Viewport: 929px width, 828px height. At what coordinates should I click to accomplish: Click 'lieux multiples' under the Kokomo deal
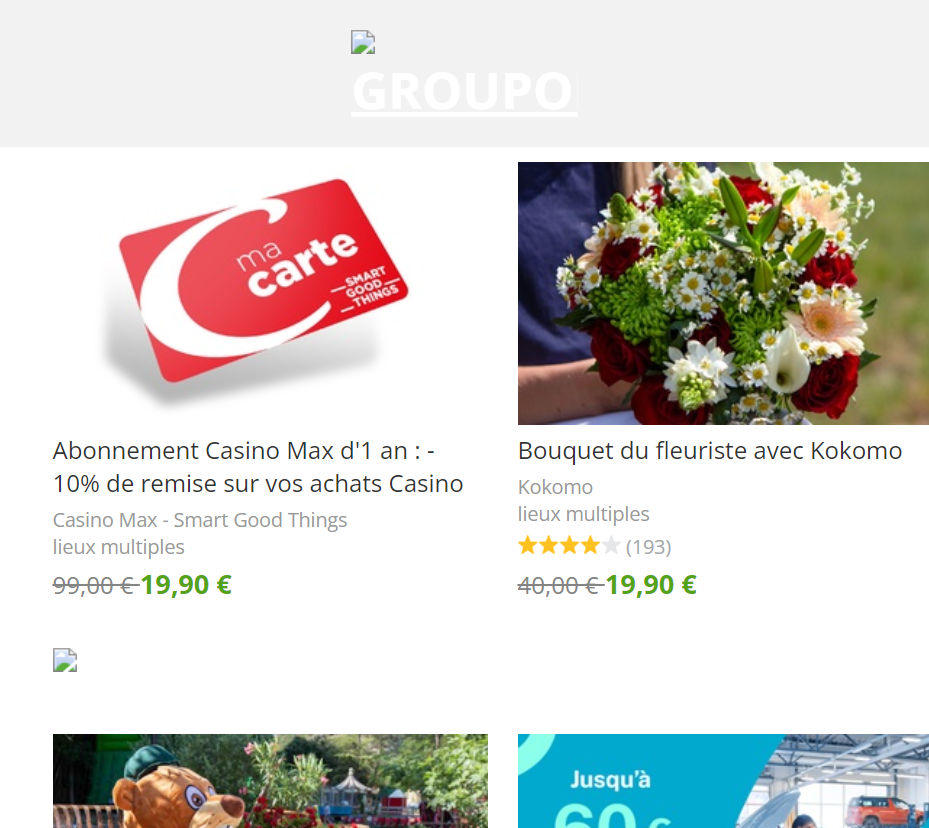click(584, 514)
